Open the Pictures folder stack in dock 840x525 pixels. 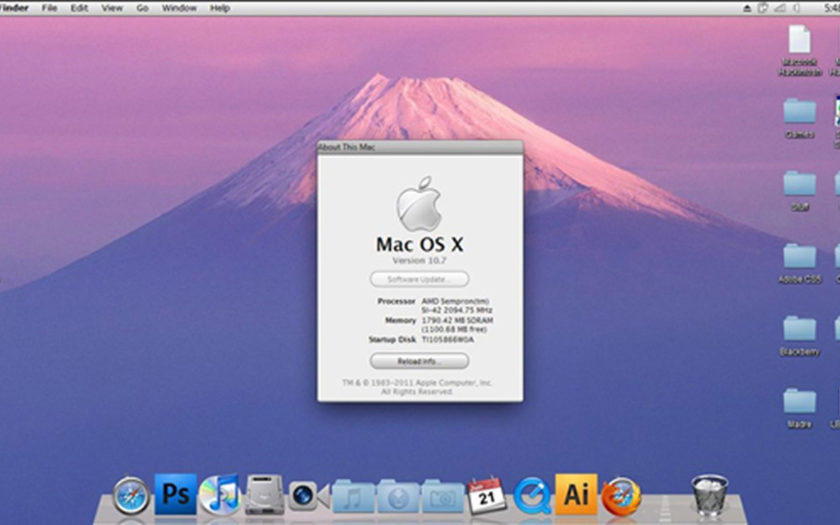click(x=442, y=496)
